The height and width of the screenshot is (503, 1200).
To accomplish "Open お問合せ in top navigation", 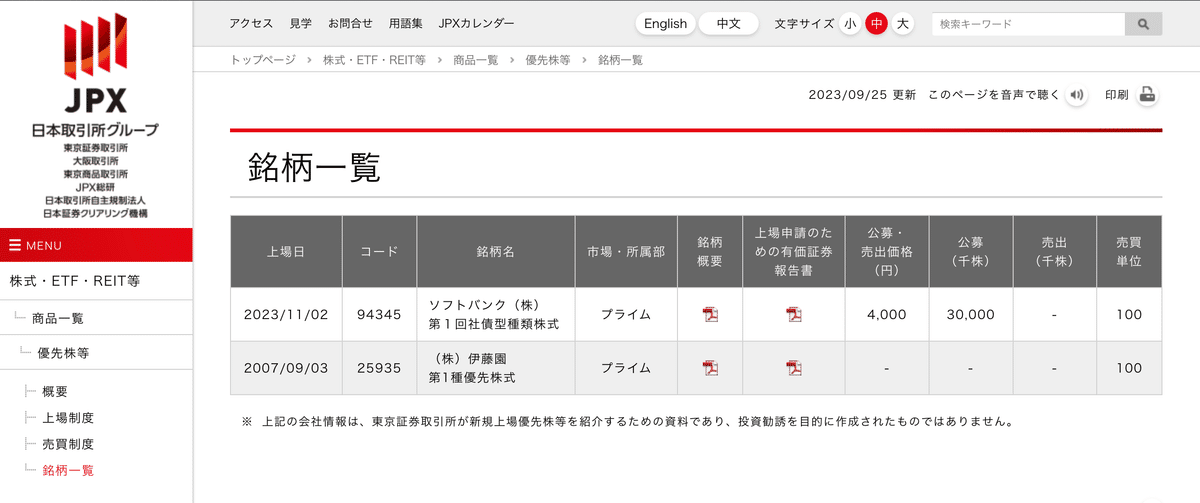I will 351,24.
